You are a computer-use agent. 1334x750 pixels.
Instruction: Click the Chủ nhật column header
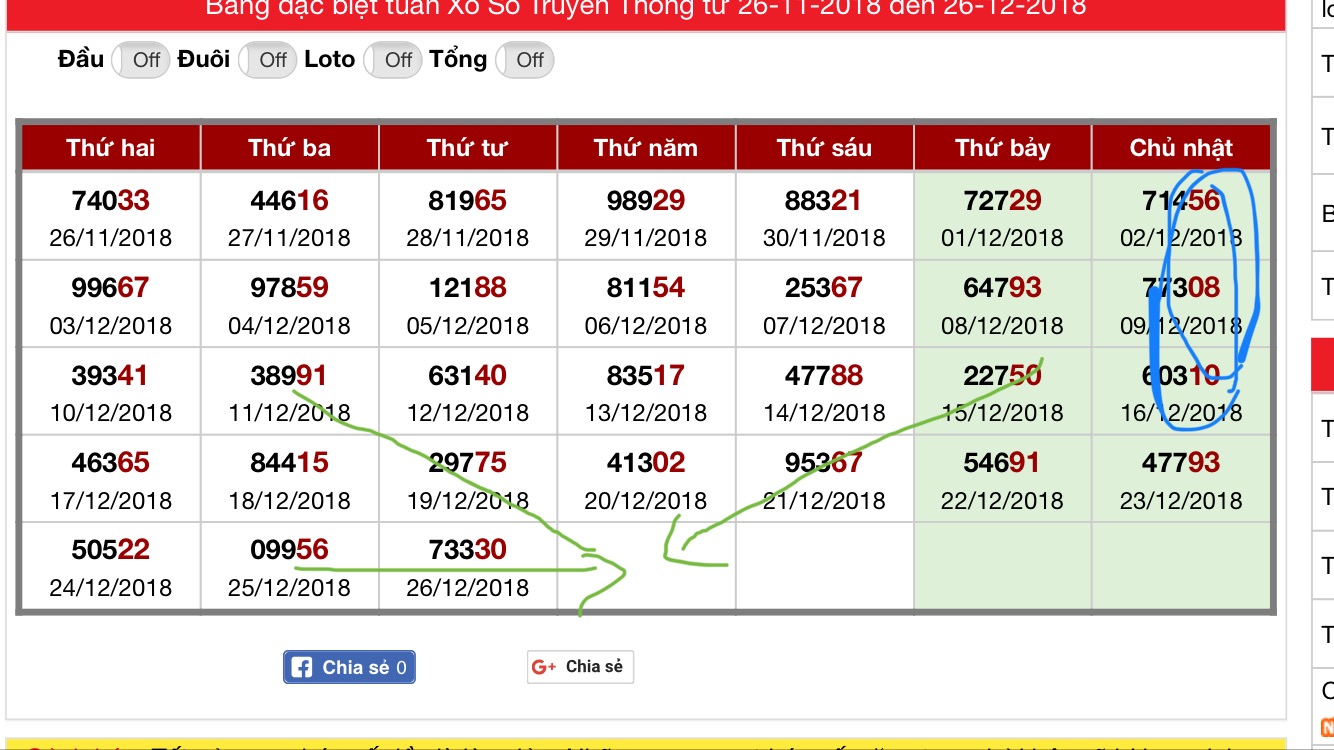coord(1181,148)
